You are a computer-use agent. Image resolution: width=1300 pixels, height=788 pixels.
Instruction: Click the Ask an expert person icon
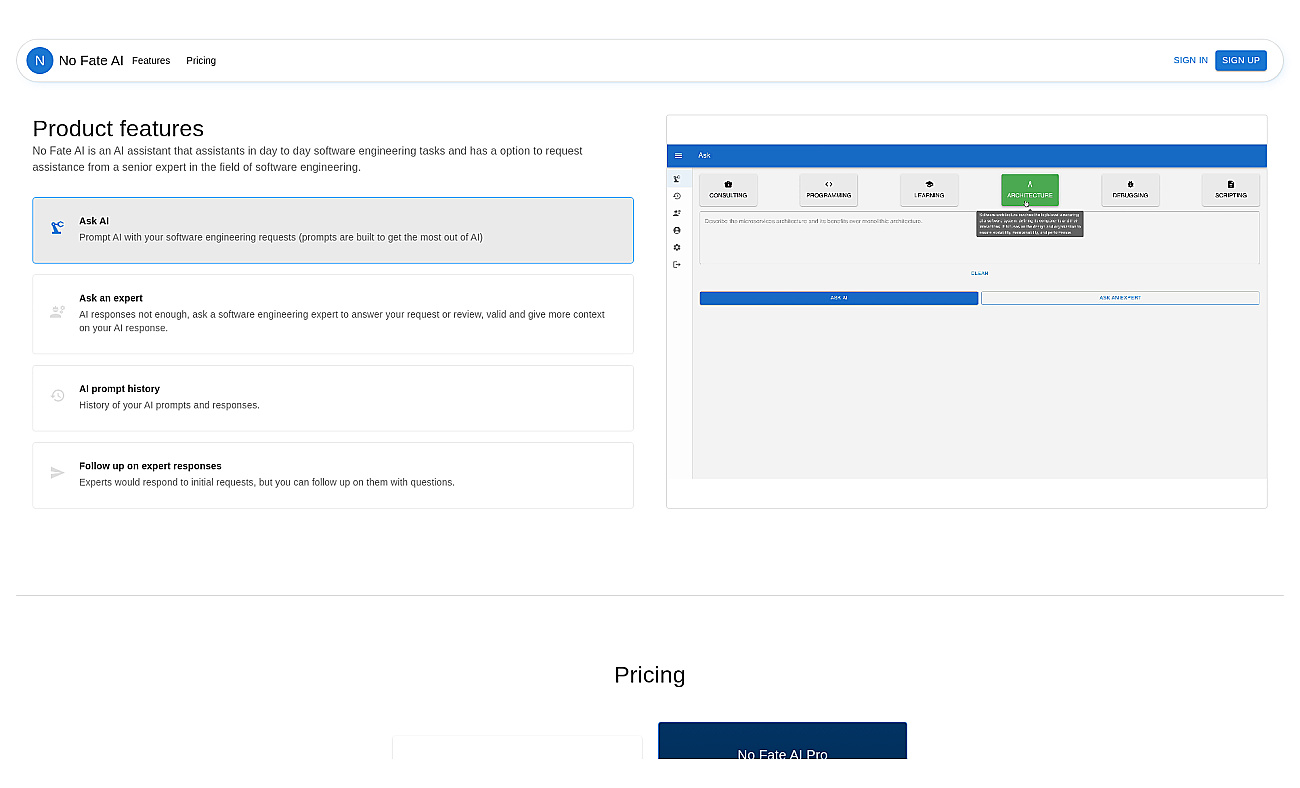pyautogui.click(x=57, y=312)
